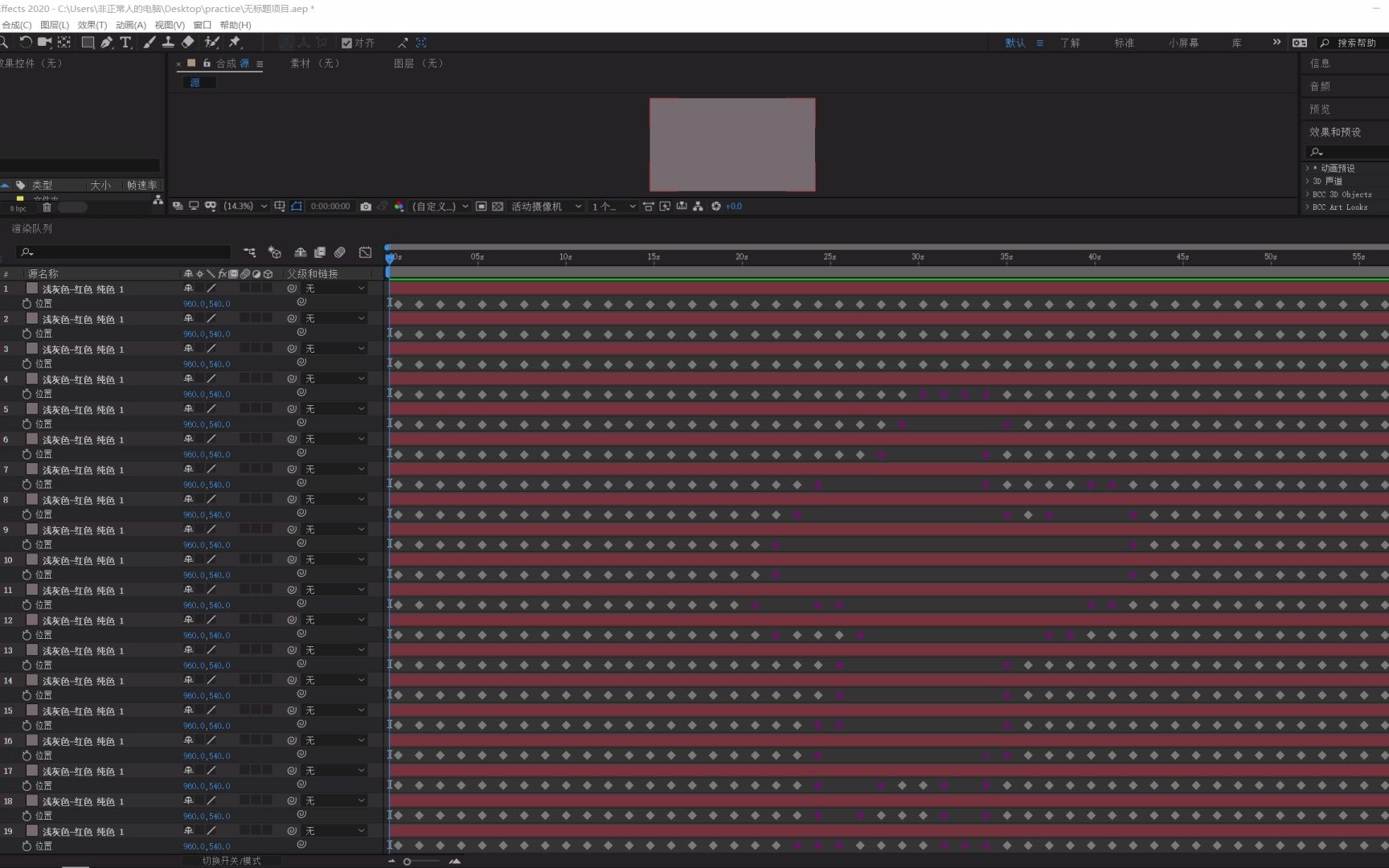Select the 小屏幕 workspace

1183,43
